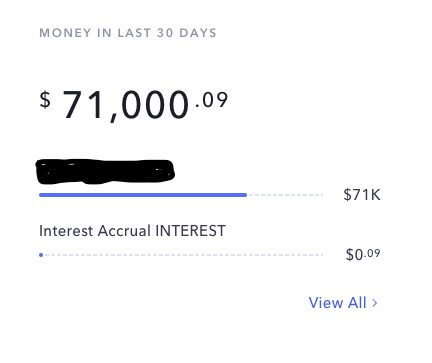Click the MONEY IN LAST 30 DAYS heading
This screenshot has width=432, height=363.
click(128, 33)
